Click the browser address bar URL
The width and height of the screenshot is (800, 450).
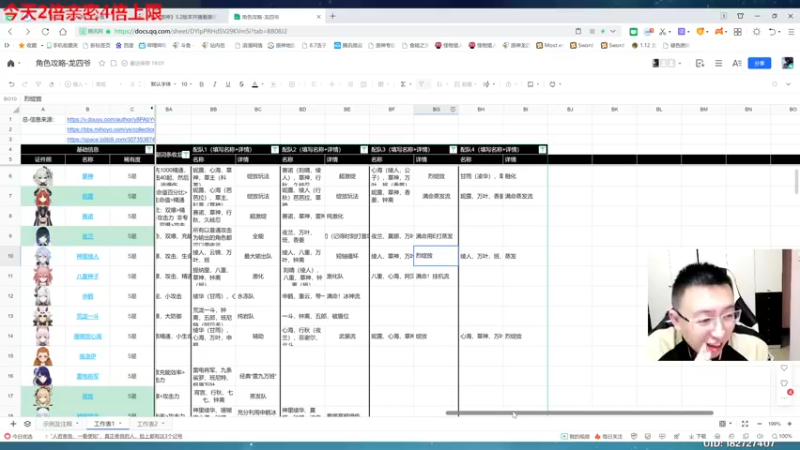click(x=201, y=32)
